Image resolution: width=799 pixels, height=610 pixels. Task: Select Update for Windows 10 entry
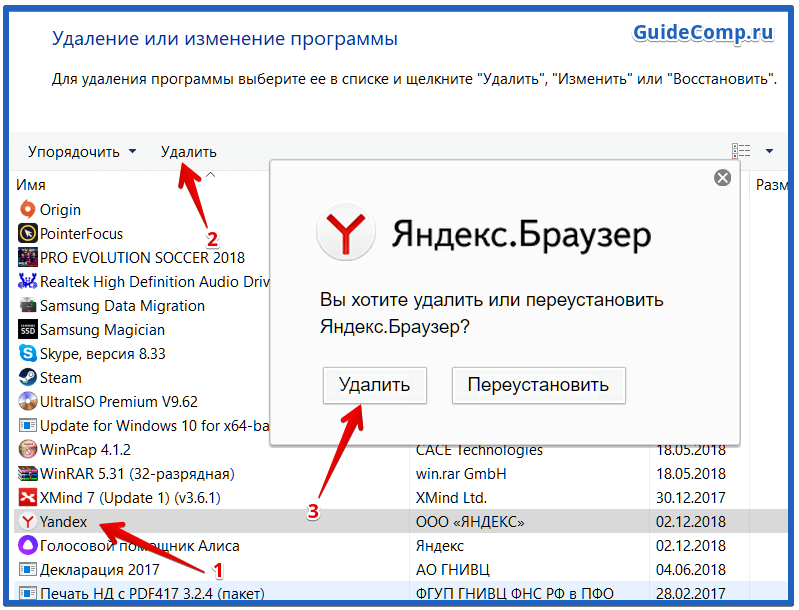(x=154, y=426)
